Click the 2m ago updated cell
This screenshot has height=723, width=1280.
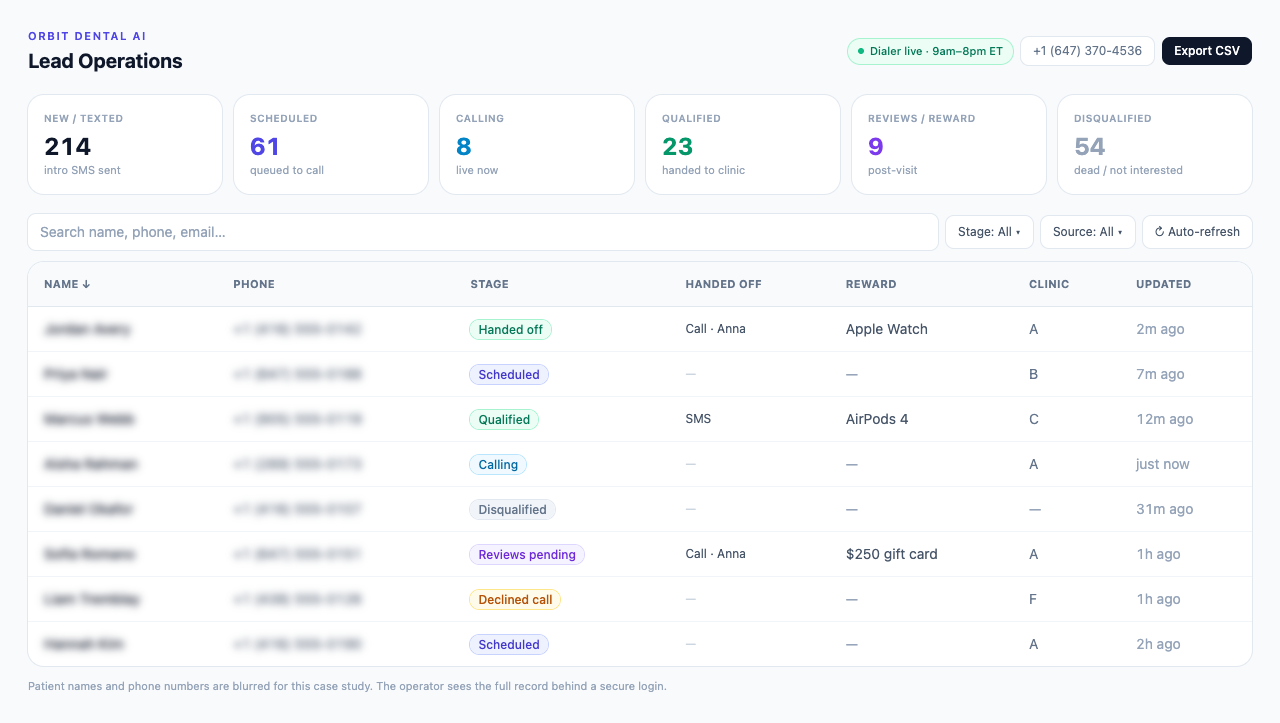1160,329
